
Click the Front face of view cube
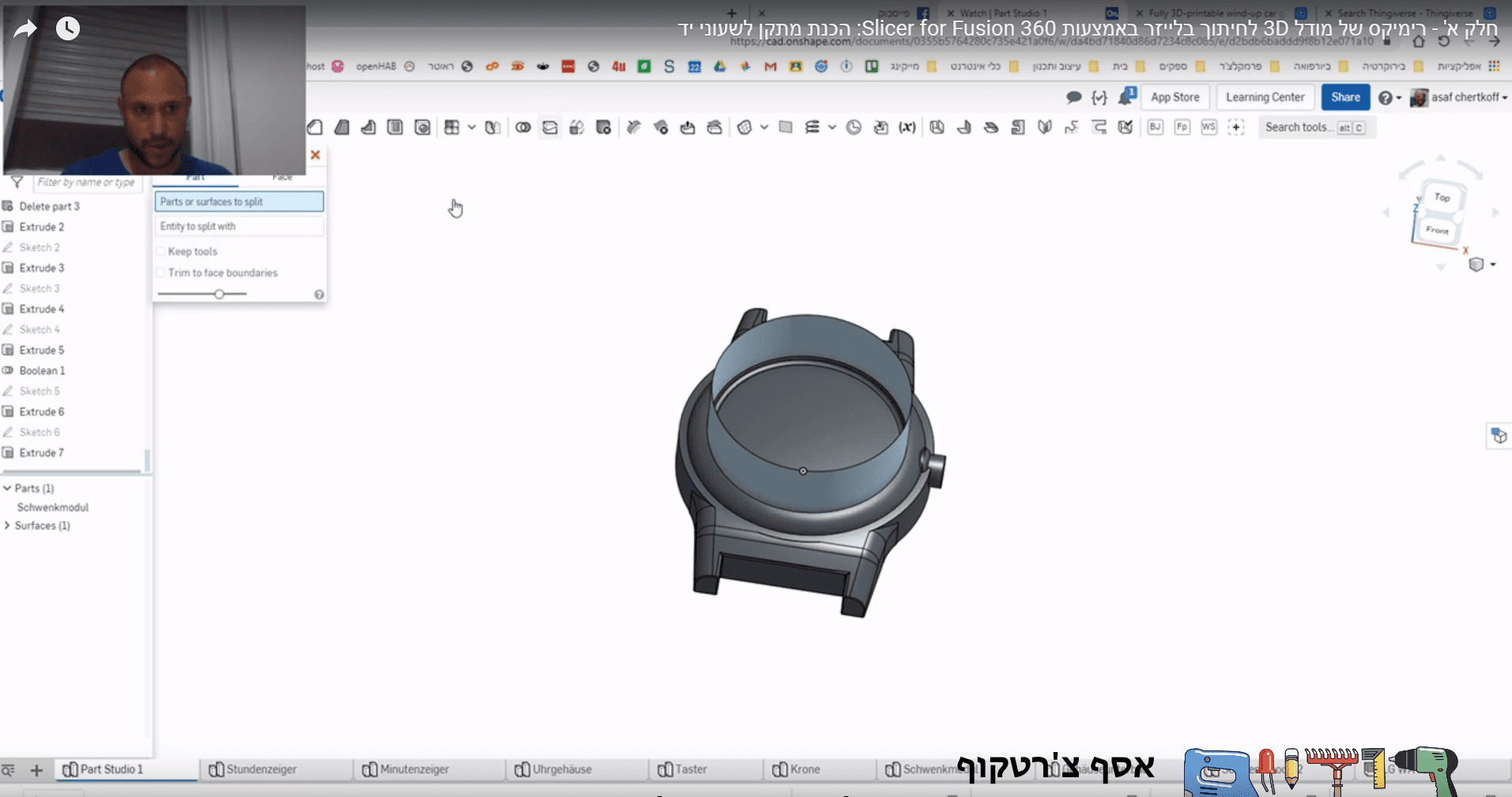(x=1437, y=230)
